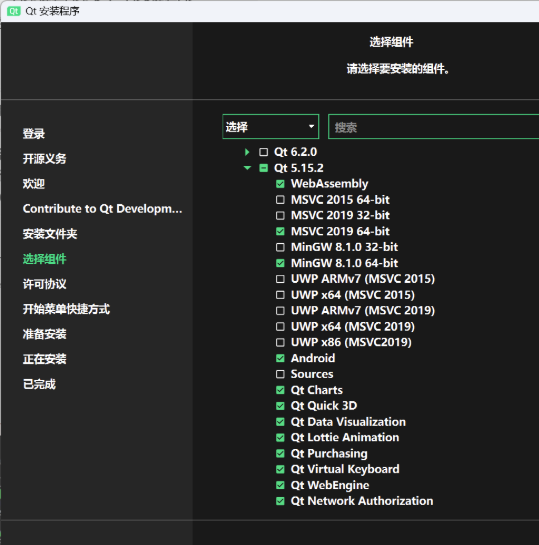
Task: Click the 安装文件夹 sidebar step
Action: [x=50, y=234]
